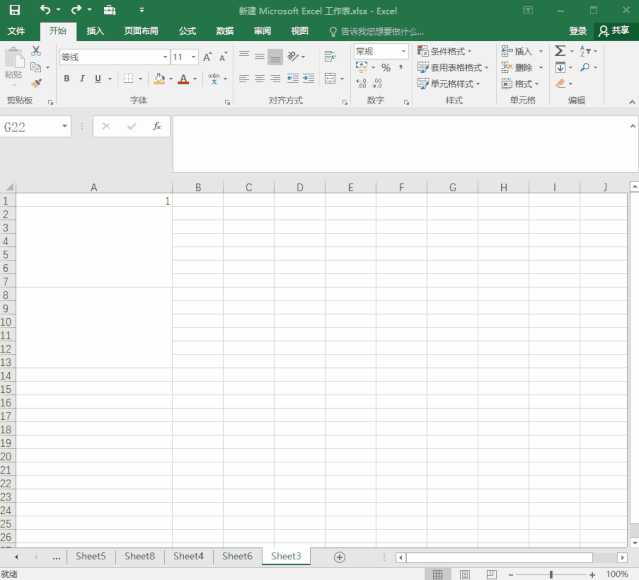Click the Format Painter brush icon
The image size is (639, 580).
(x=36, y=83)
